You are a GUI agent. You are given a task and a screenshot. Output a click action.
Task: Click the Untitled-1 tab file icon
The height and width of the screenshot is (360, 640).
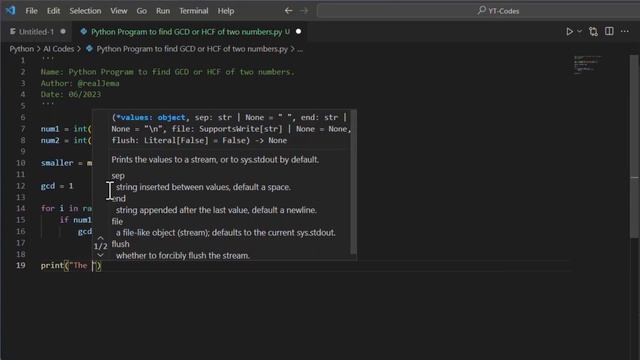(x=13, y=31)
